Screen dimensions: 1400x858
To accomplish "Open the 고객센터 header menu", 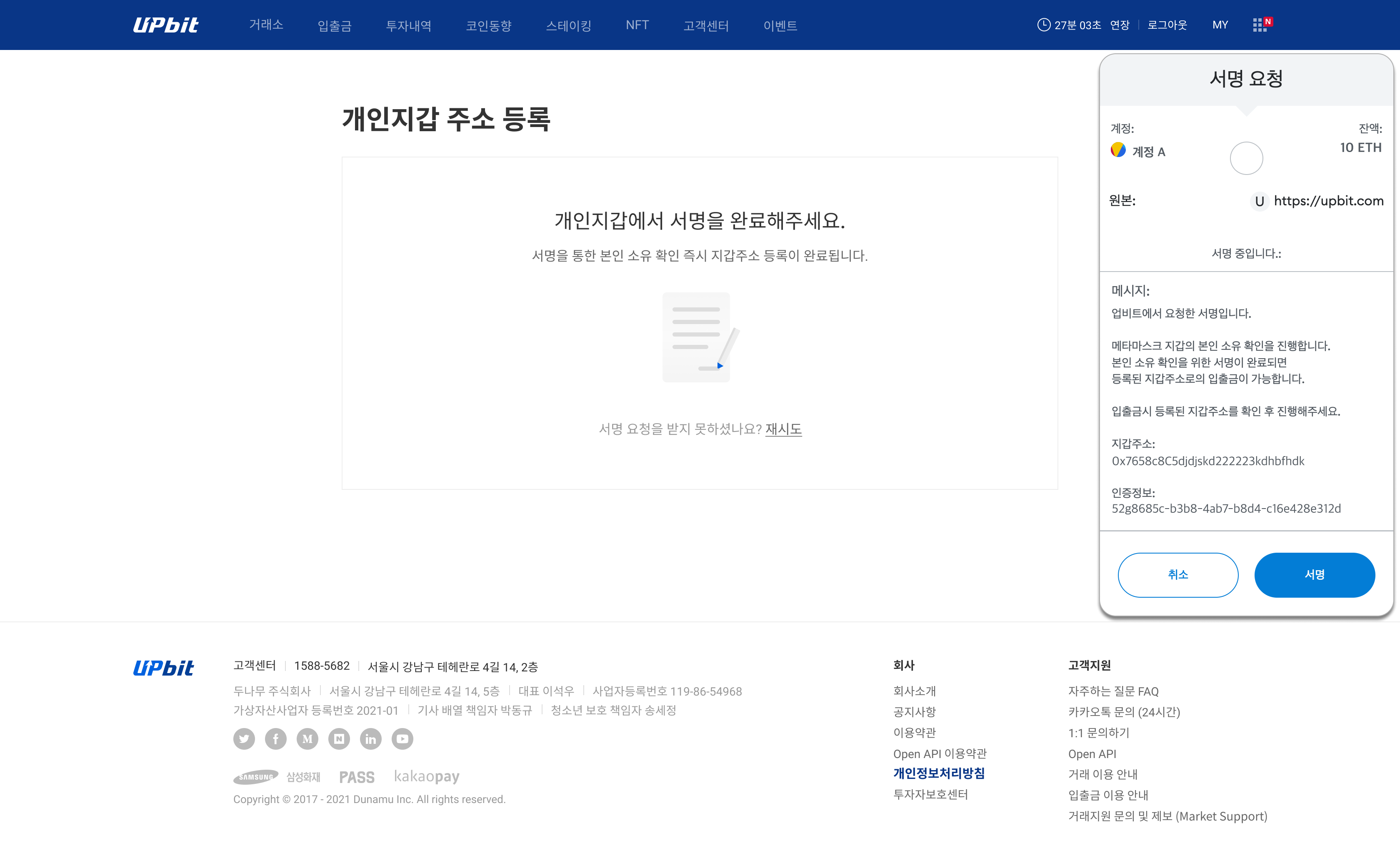I will (x=706, y=25).
